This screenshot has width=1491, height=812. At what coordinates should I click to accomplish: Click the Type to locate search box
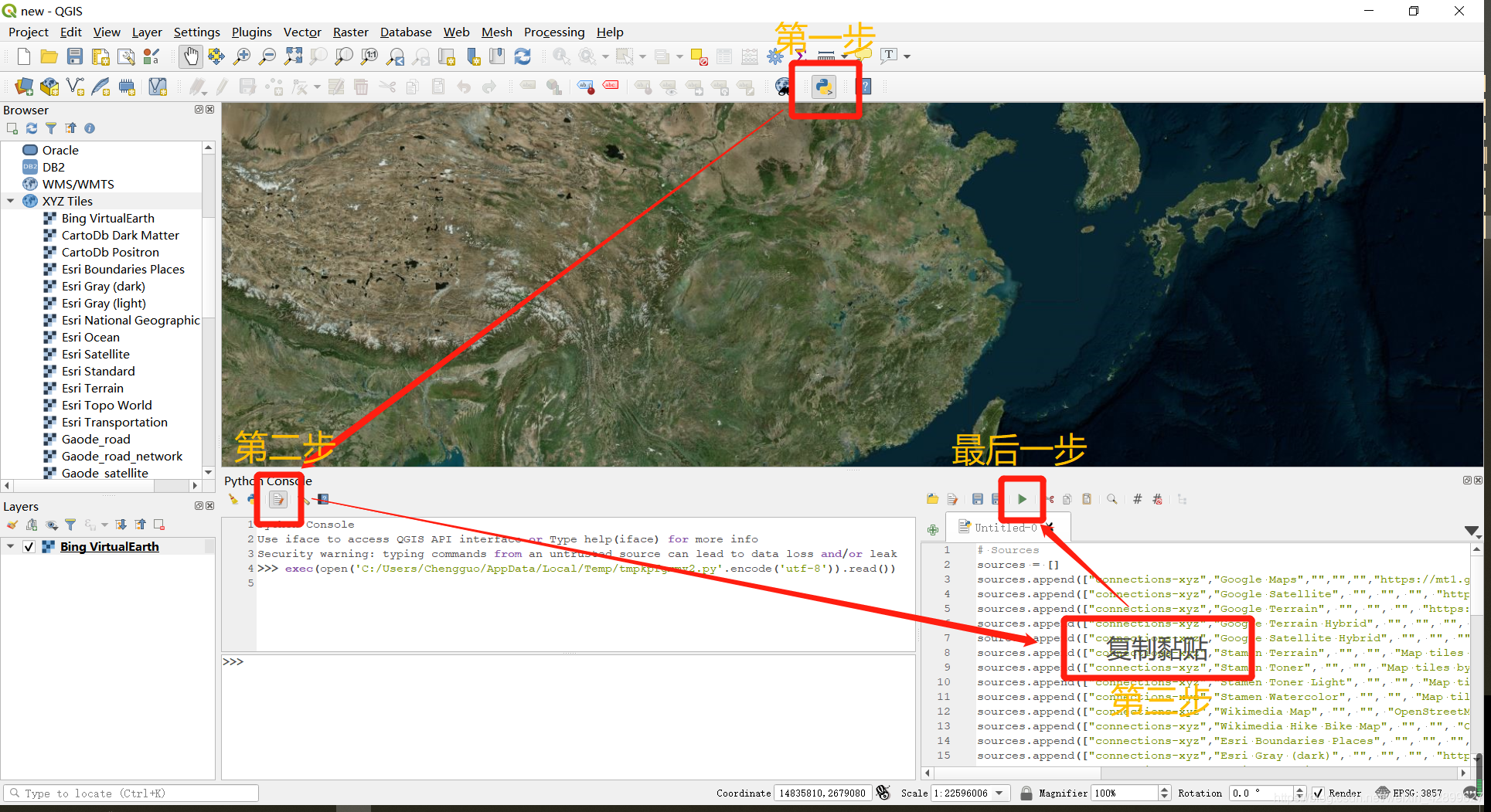tap(131, 793)
